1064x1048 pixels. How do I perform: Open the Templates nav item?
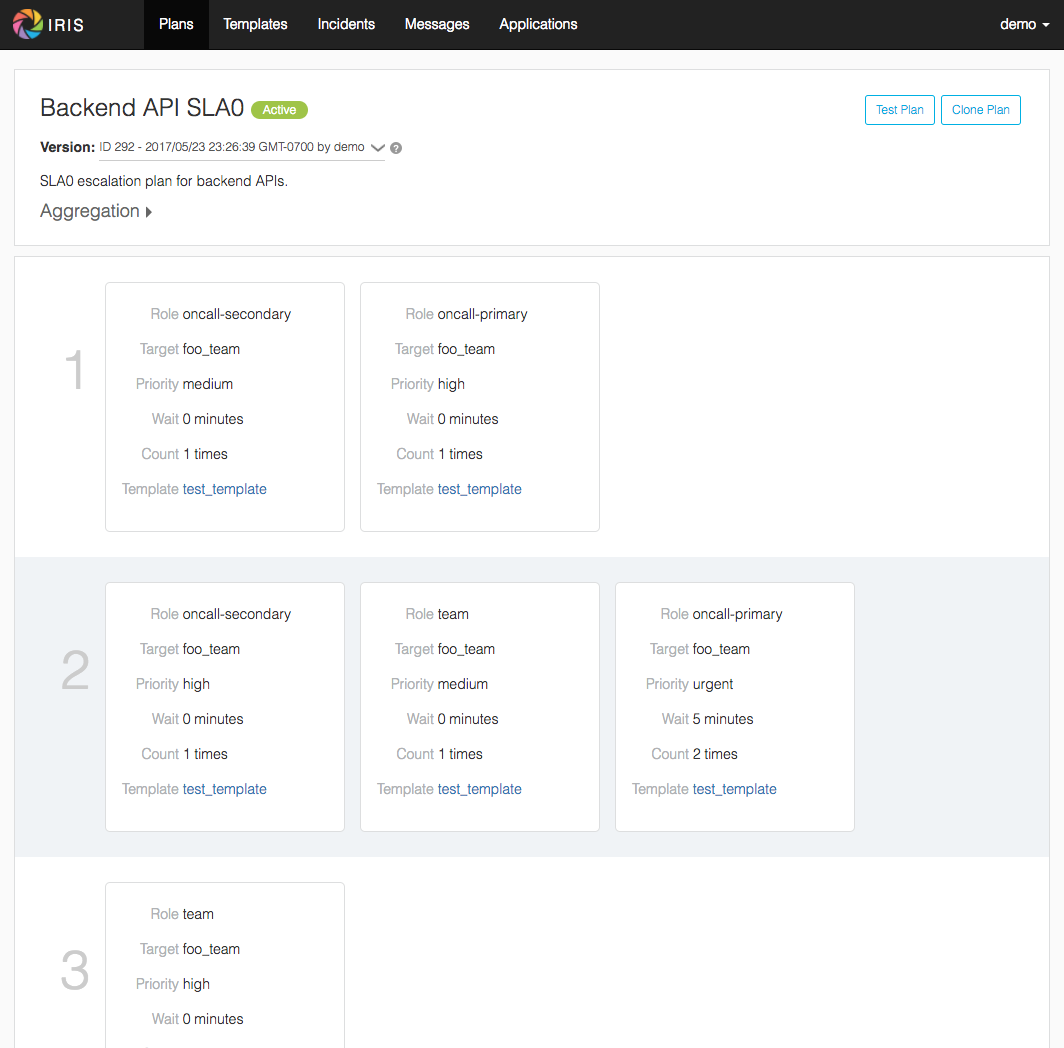click(255, 24)
